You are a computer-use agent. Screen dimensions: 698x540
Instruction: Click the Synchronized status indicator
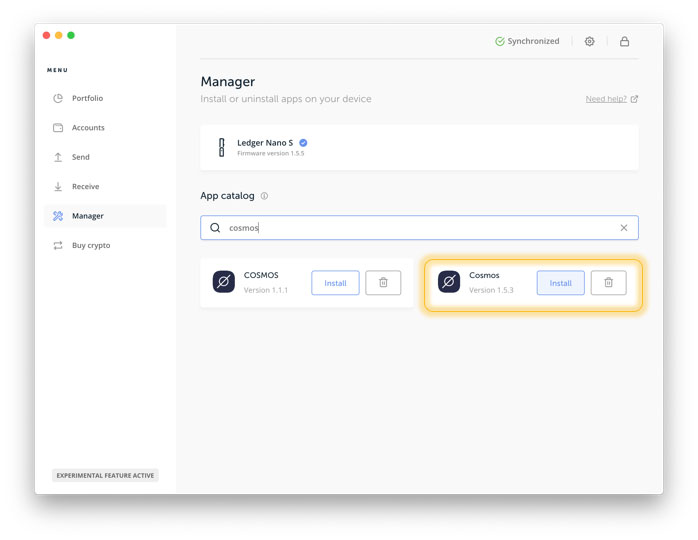coord(527,41)
